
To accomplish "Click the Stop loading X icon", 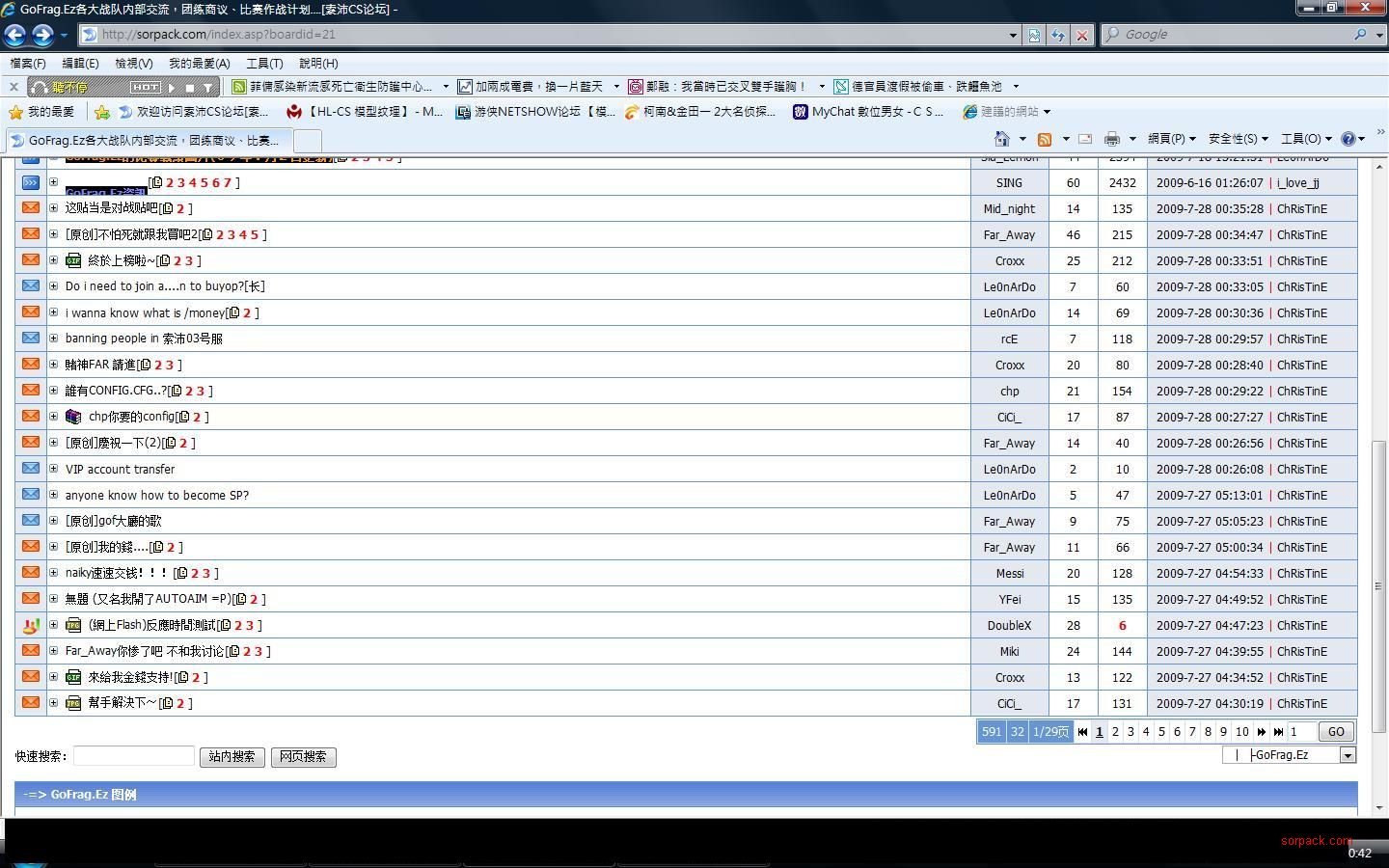I will (x=1082, y=35).
